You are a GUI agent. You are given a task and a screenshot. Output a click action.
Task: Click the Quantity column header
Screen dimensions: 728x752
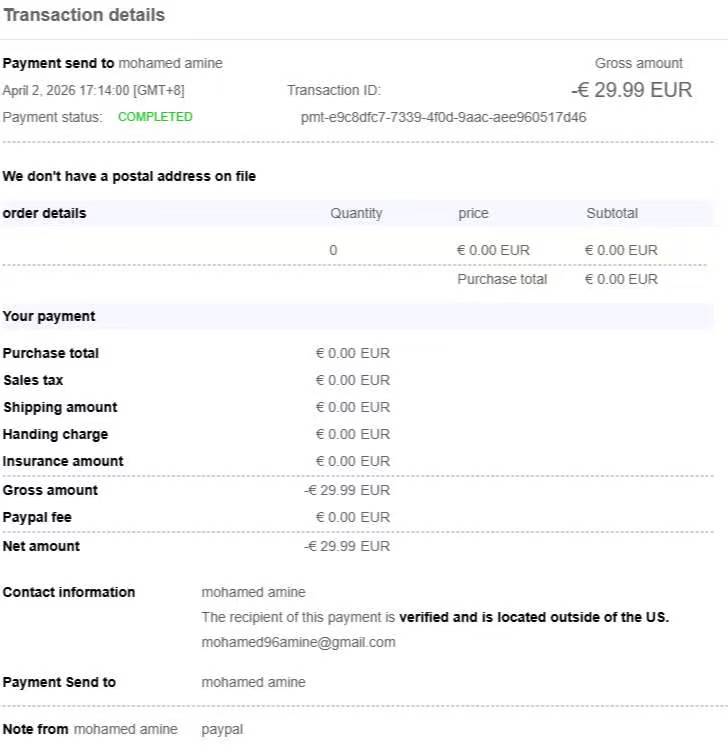point(356,213)
